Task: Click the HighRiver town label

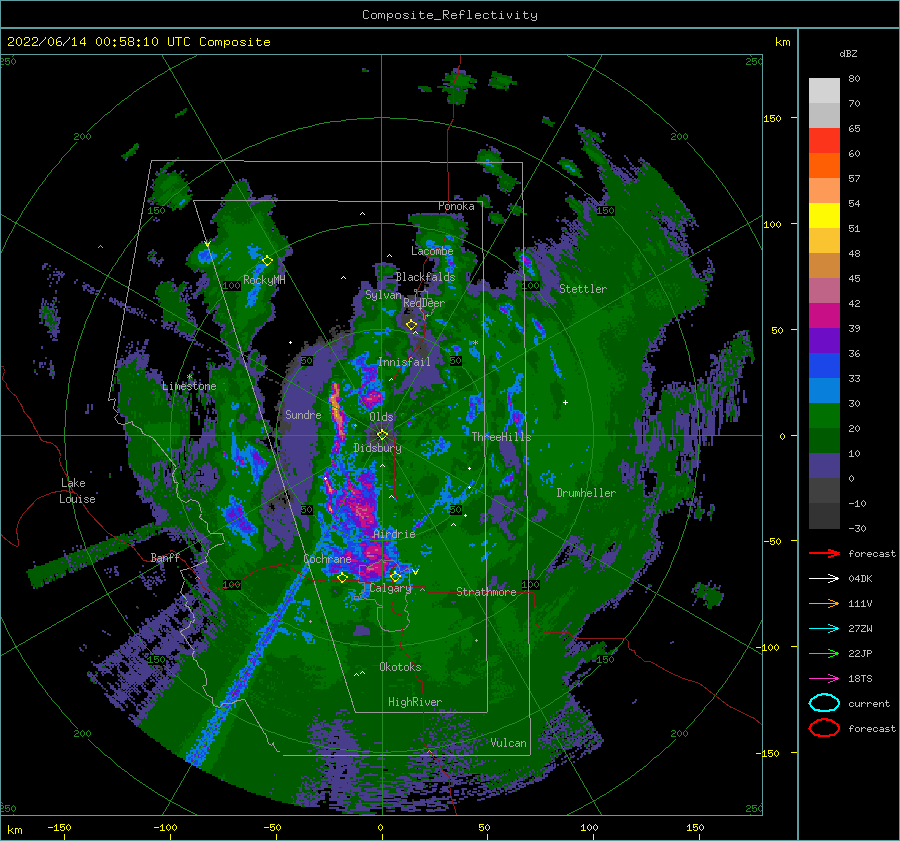Action: 414,702
